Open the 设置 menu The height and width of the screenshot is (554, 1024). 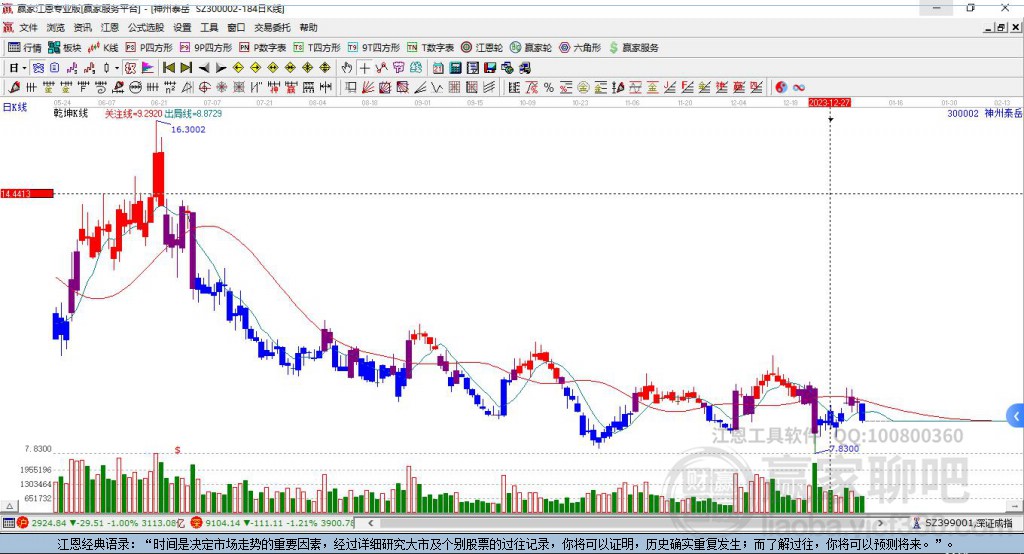[182, 27]
